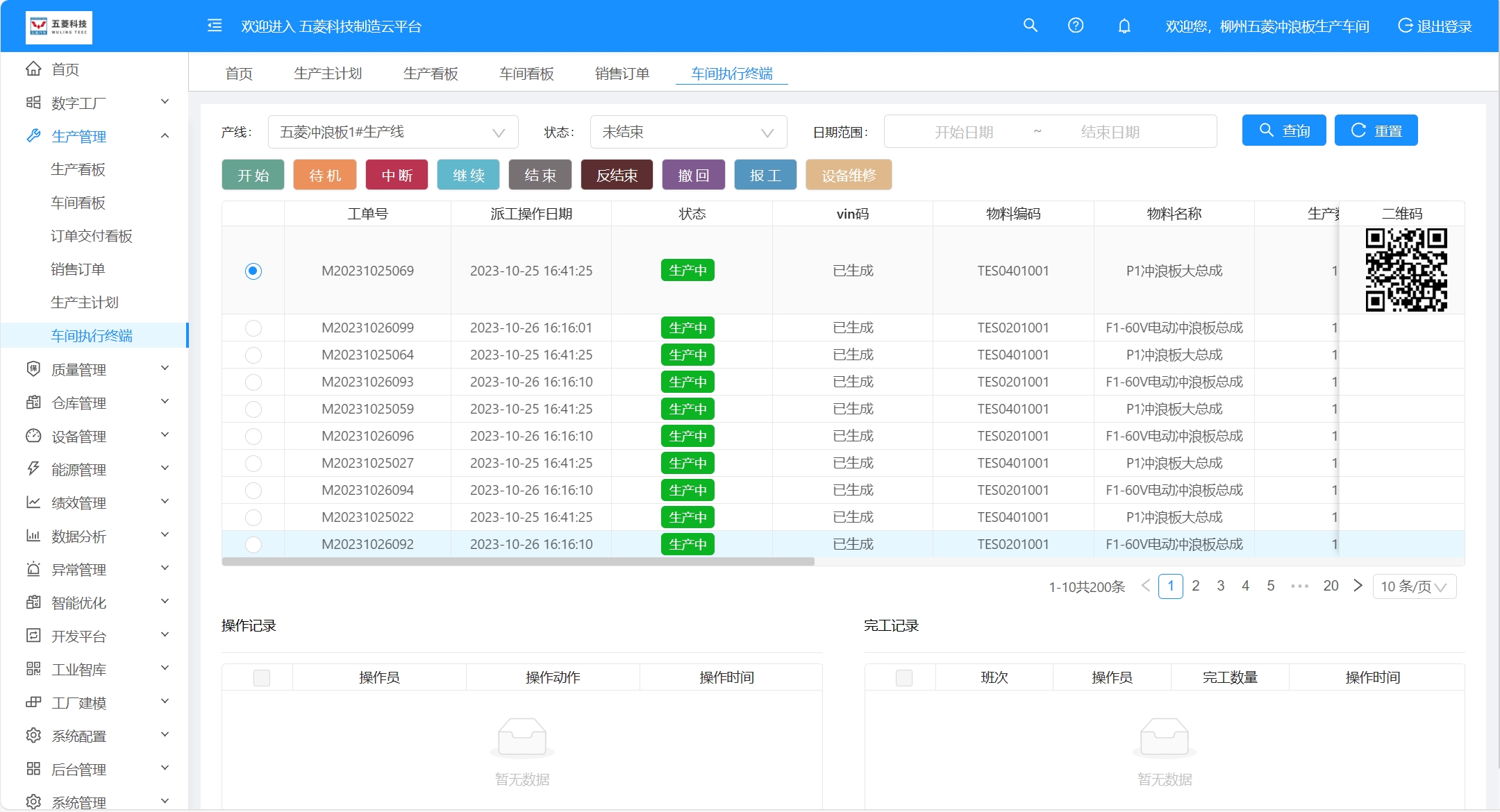This screenshot has height=812, width=1500.
Task: Click the 后台管理 grid icon
Action: tap(33, 768)
